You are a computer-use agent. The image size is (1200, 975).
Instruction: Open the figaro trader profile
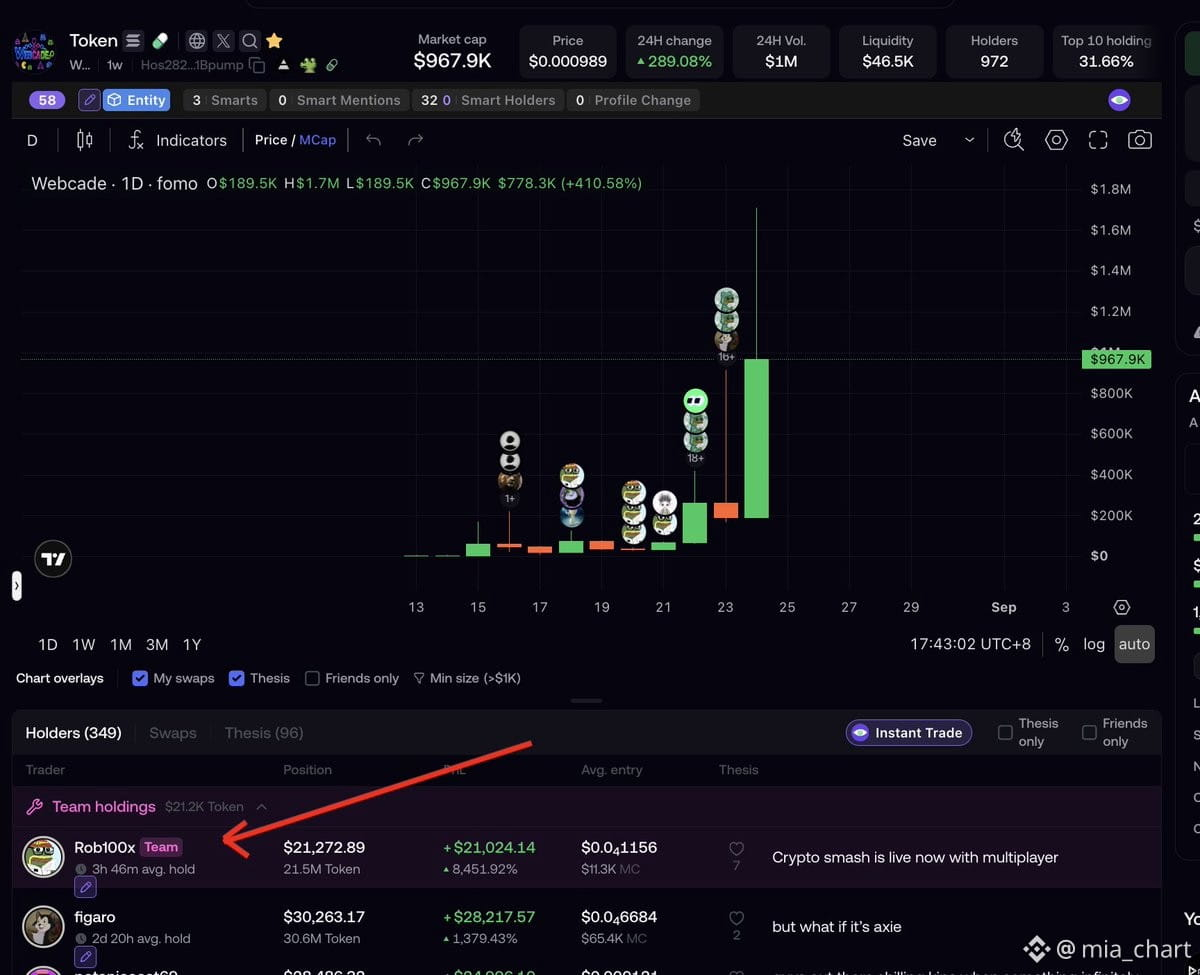[x=94, y=917]
